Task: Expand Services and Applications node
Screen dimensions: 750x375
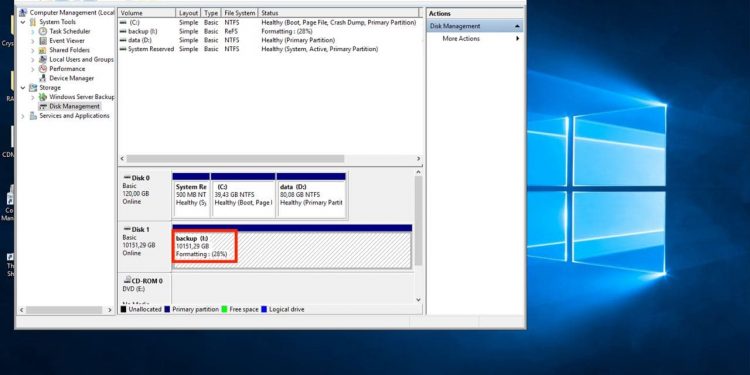Action: tap(23, 116)
